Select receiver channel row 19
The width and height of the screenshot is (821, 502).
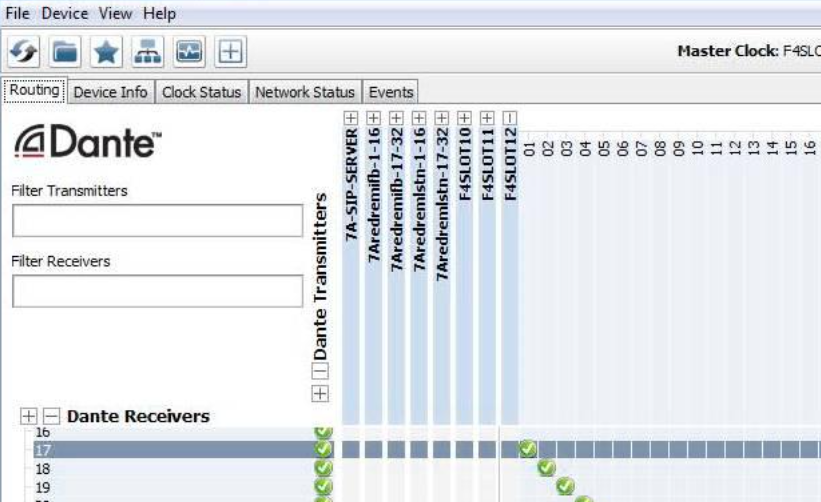pyautogui.click(x=183, y=487)
